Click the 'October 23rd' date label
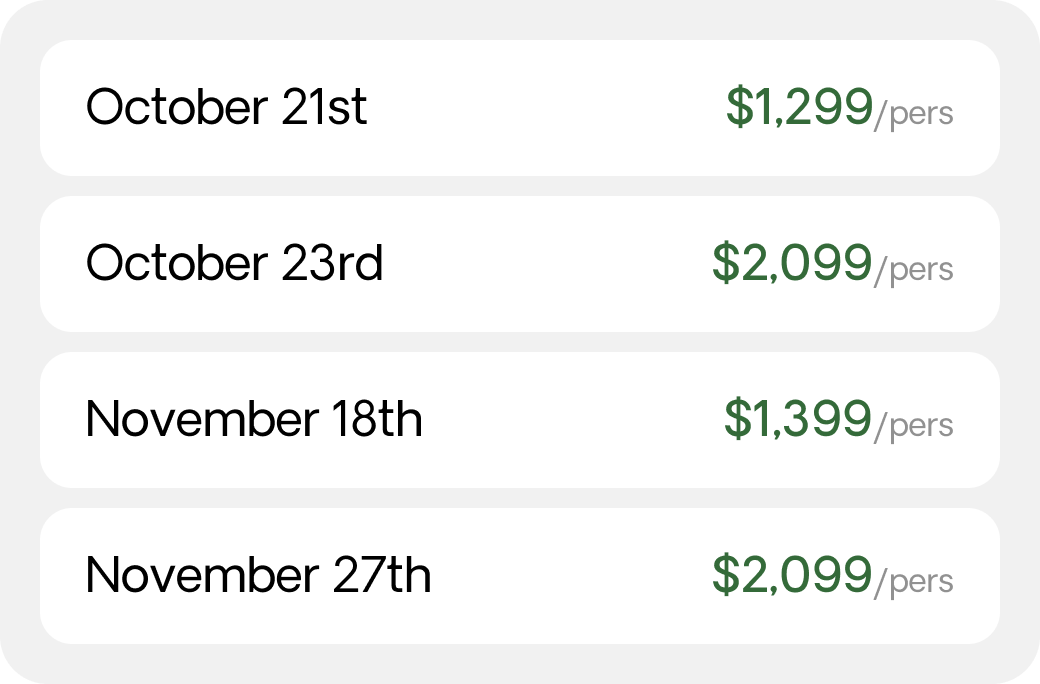Viewport: 1040px width, 684px height. 235,263
